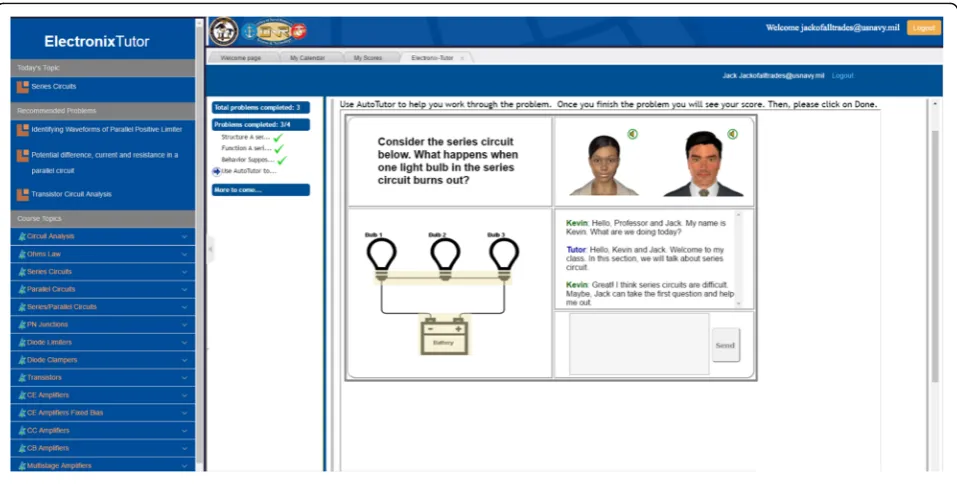
Task: Click the ONR logo emblem
Action: tap(273, 32)
